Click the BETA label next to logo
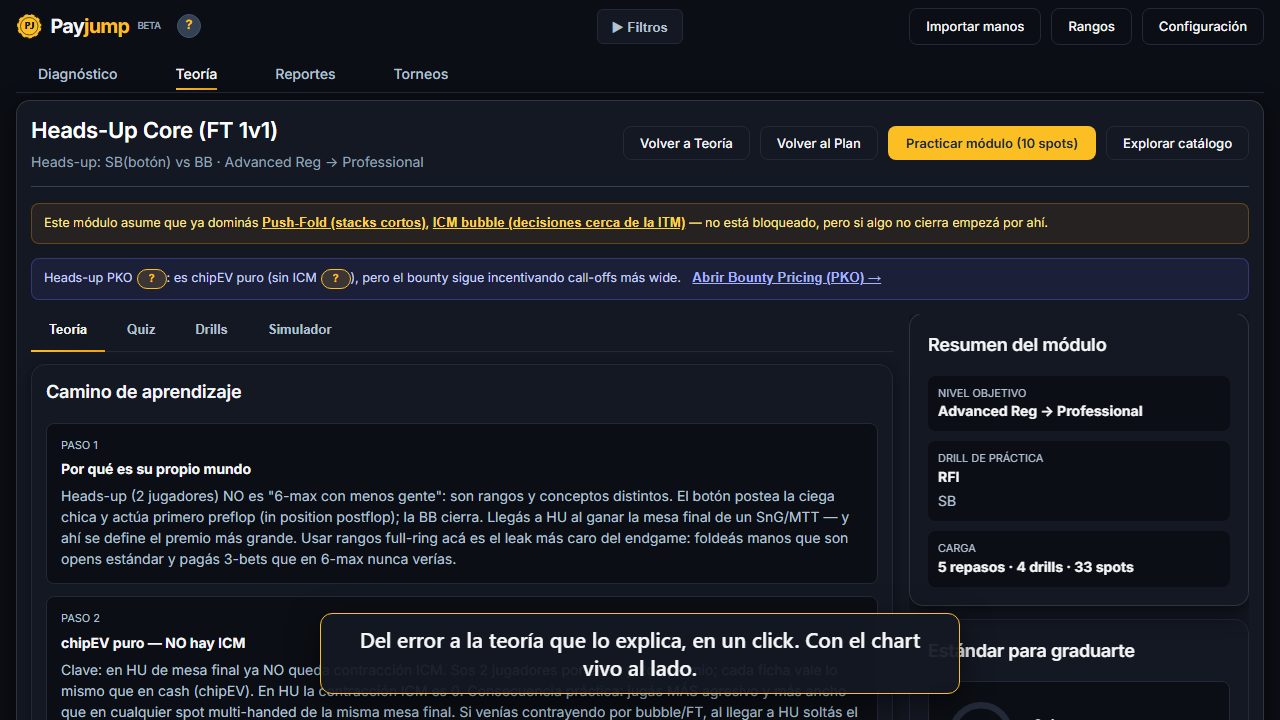The height and width of the screenshot is (720, 1280). tap(149, 26)
